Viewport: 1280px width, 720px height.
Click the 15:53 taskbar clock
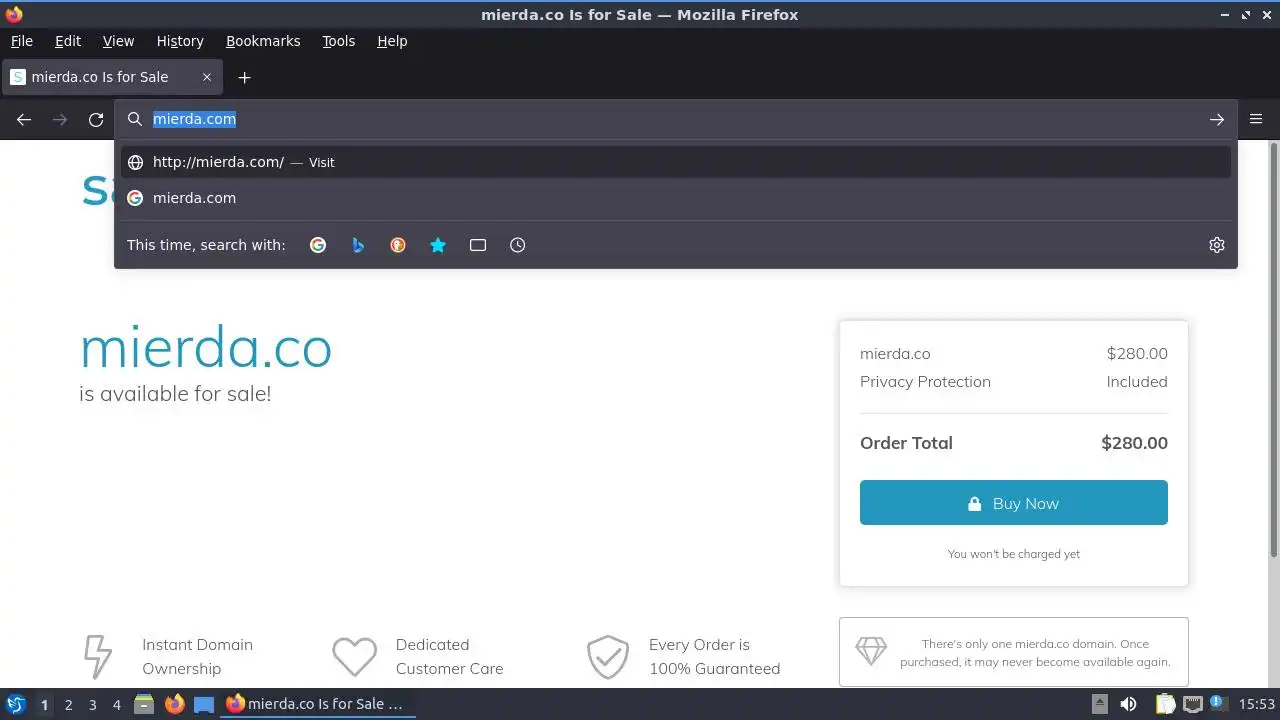coord(1256,704)
